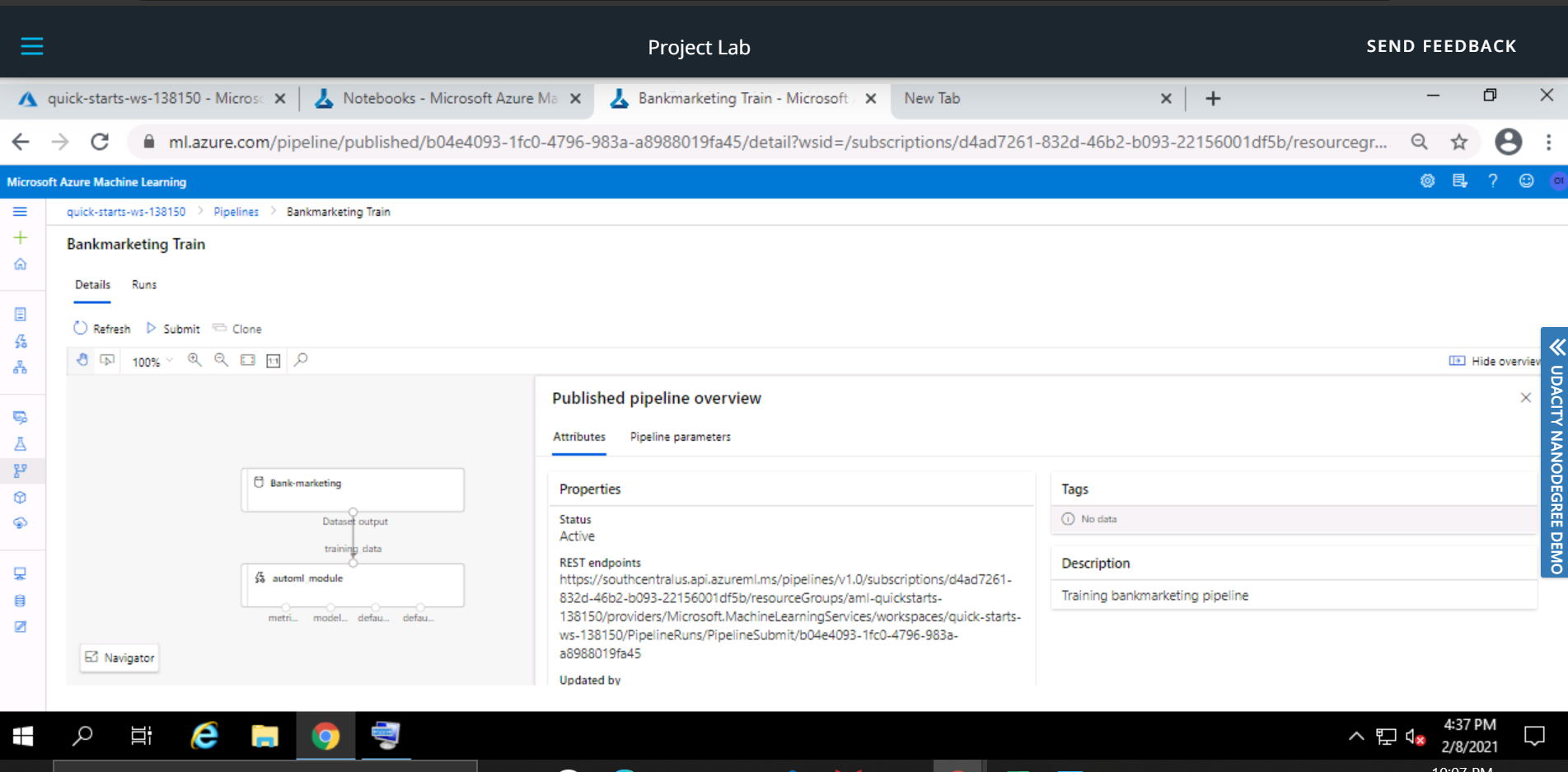The height and width of the screenshot is (772, 1568).
Task: Open Pipelines icon in the sidebar
Action: (x=20, y=470)
